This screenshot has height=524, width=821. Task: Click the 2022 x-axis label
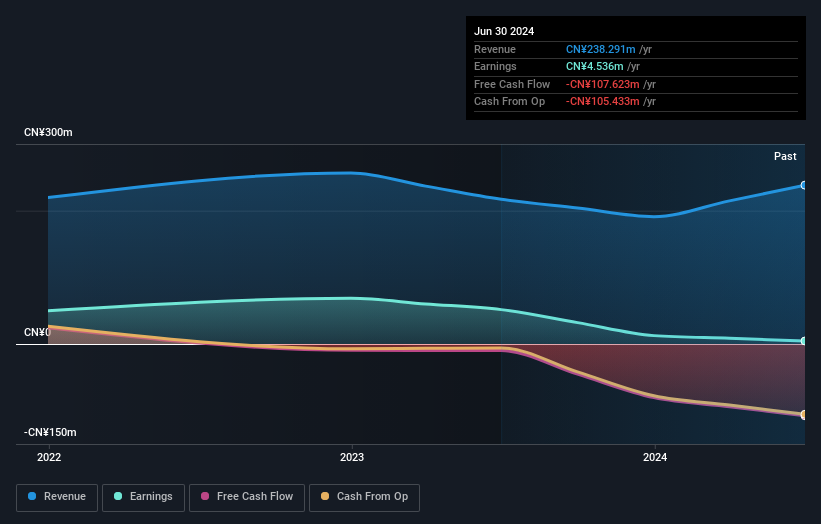coord(49,457)
